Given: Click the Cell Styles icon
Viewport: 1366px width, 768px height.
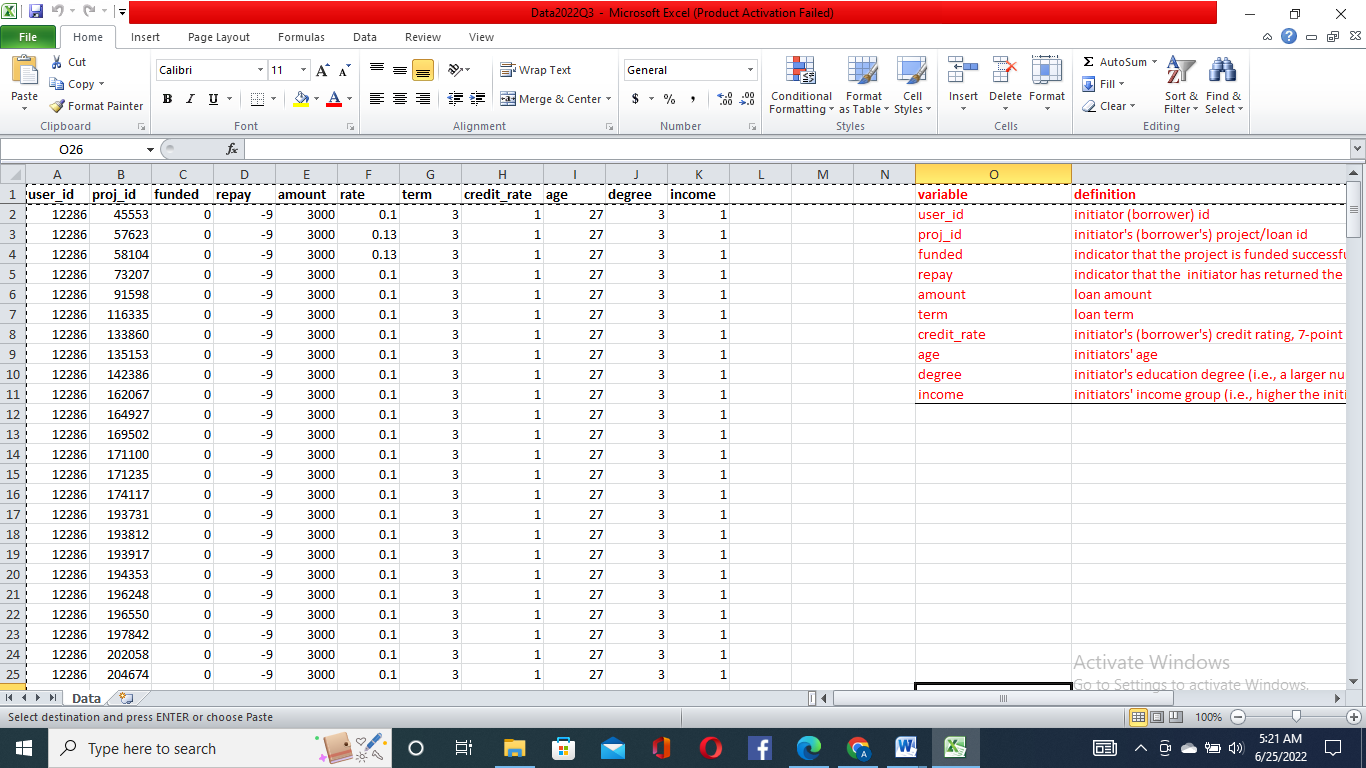Looking at the screenshot, I should pos(912,86).
